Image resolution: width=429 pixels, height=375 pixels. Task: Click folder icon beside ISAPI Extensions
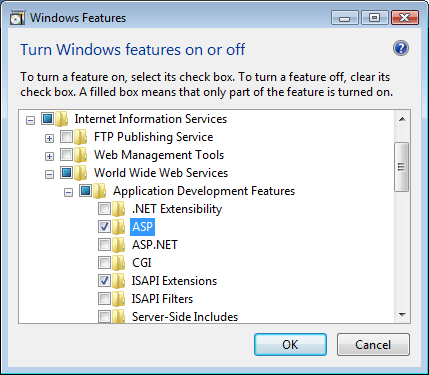[x=119, y=281]
